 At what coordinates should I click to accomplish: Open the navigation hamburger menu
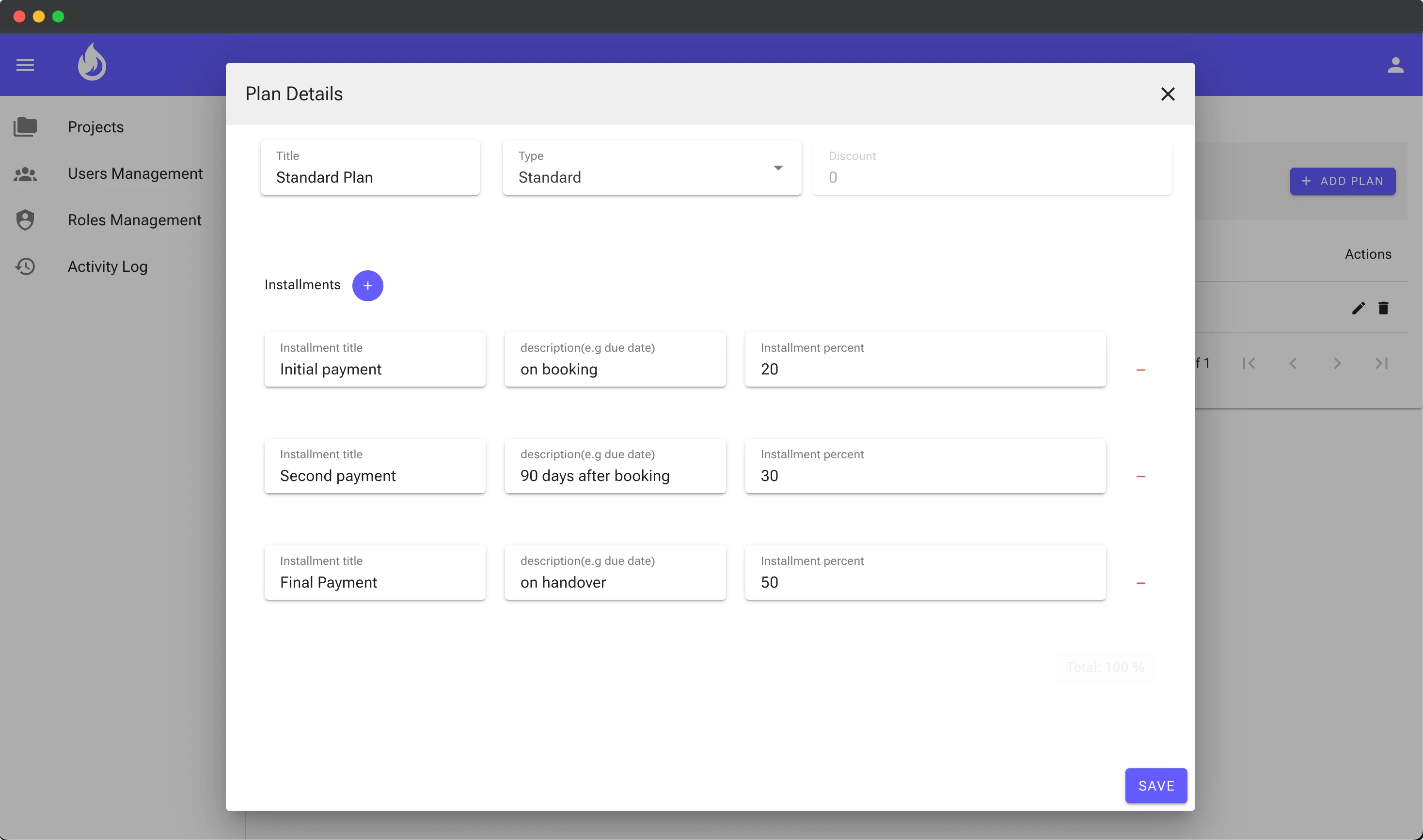coord(25,64)
